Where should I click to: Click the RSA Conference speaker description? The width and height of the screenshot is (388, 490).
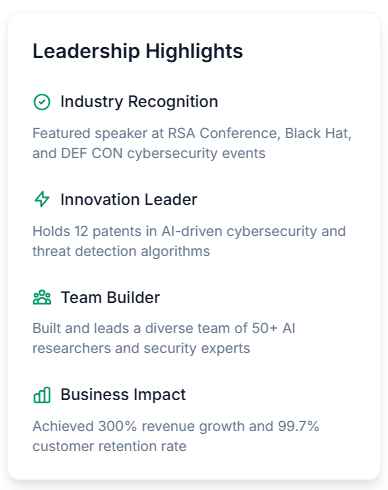pyautogui.click(x=192, y=143)
